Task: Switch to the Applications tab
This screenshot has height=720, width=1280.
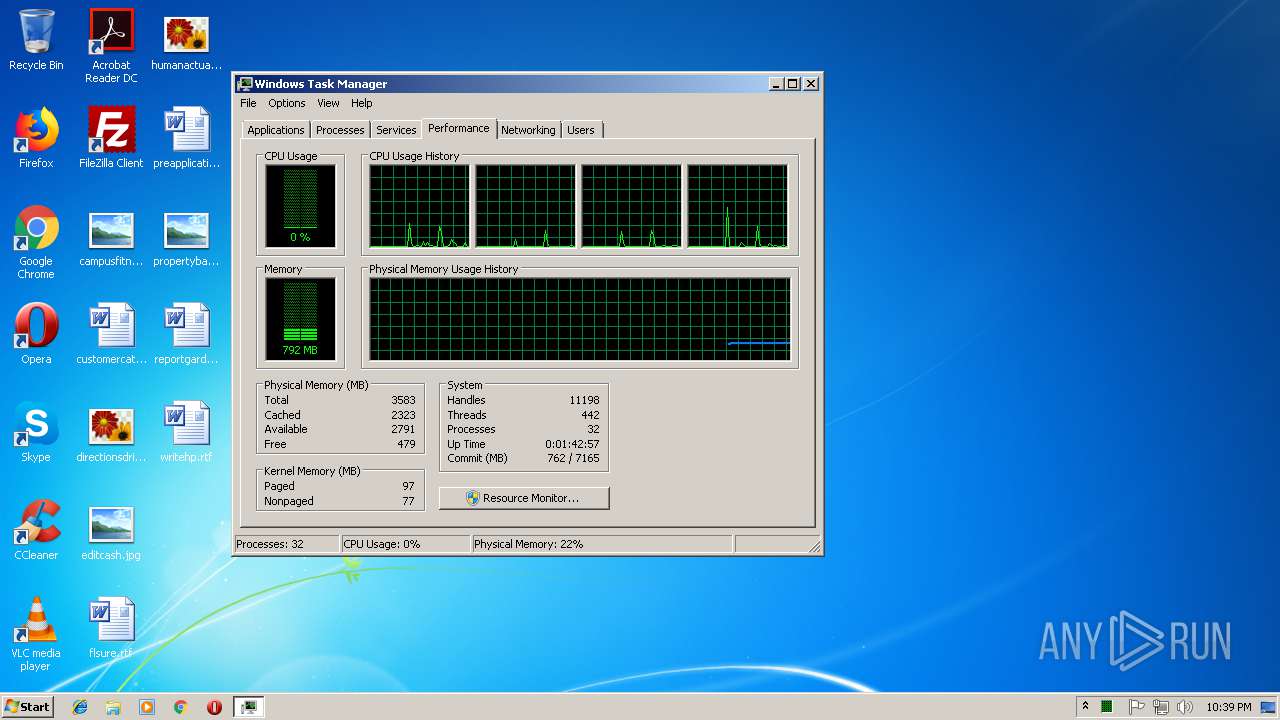Action: 275,130
